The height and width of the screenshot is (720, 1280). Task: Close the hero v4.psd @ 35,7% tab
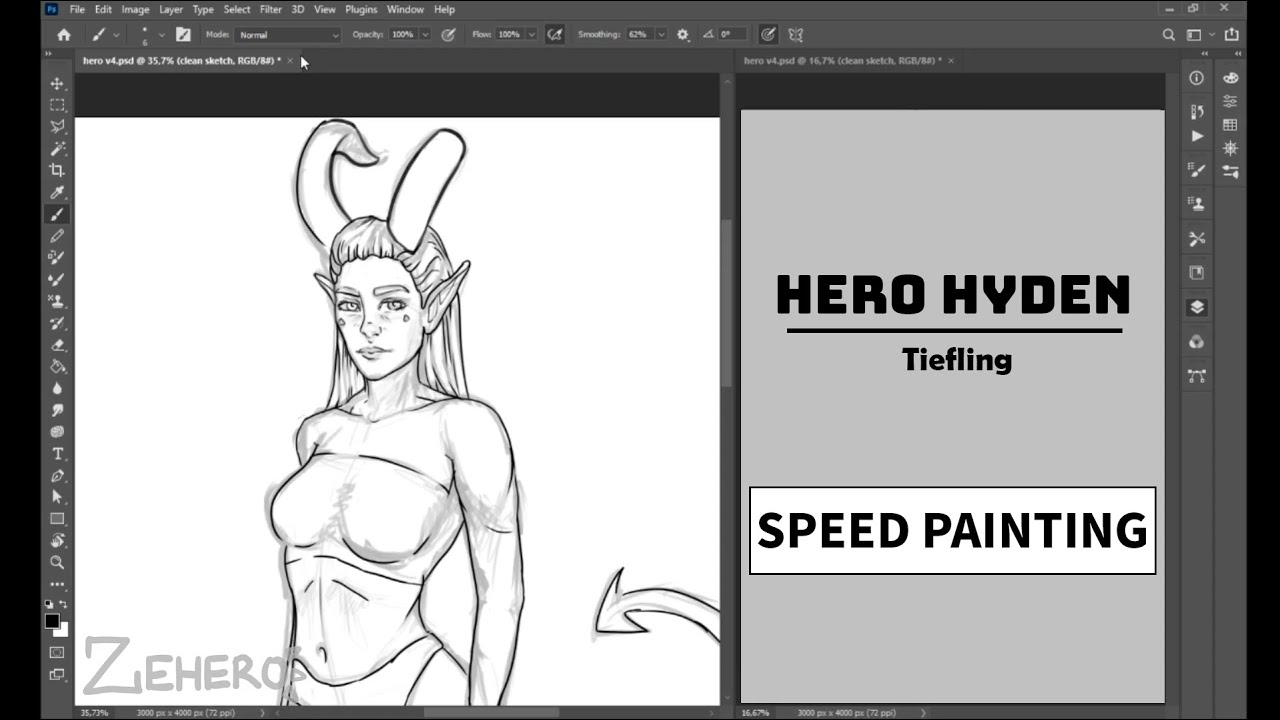(290, 61)
